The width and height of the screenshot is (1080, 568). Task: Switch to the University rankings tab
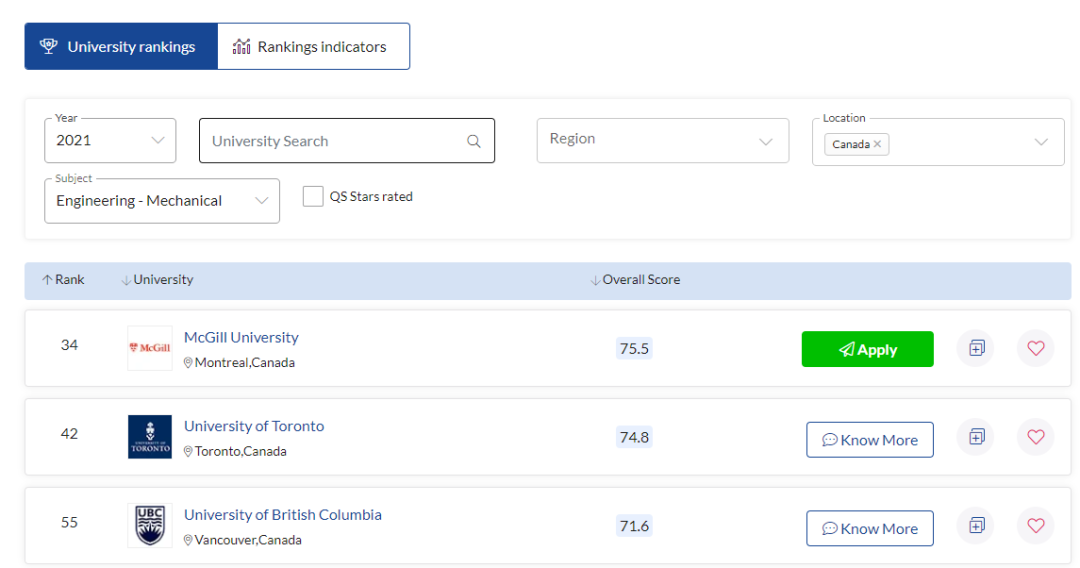point(121,47)
